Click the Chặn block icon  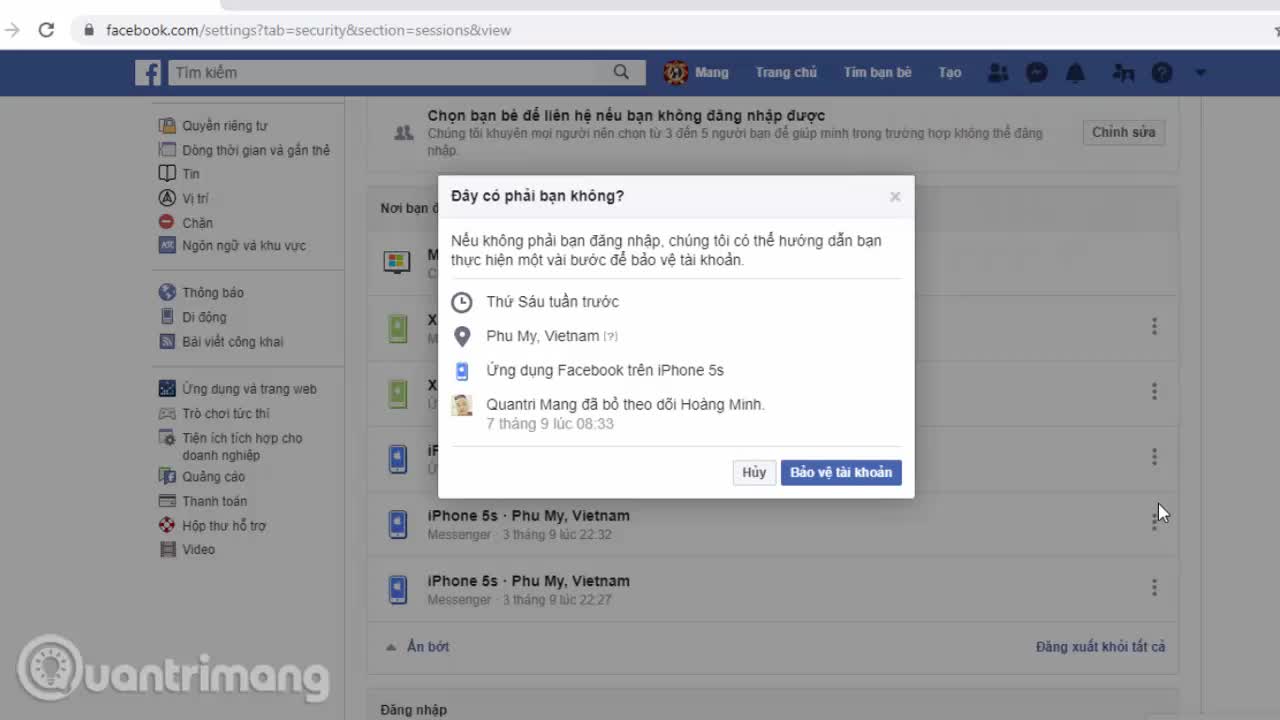click(x=167, y=222)
